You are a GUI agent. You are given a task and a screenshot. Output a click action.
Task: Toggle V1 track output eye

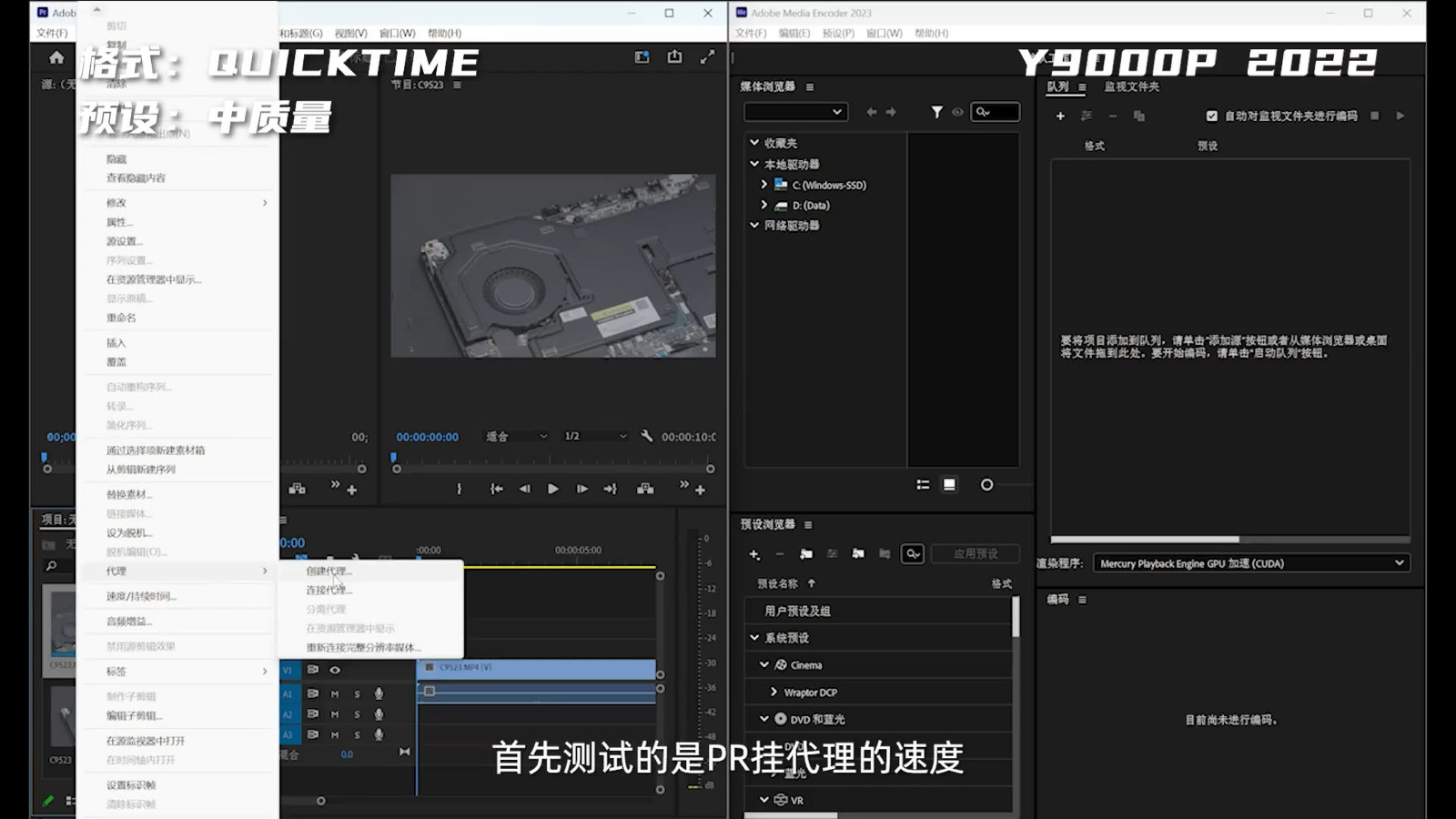pos(335,670)
